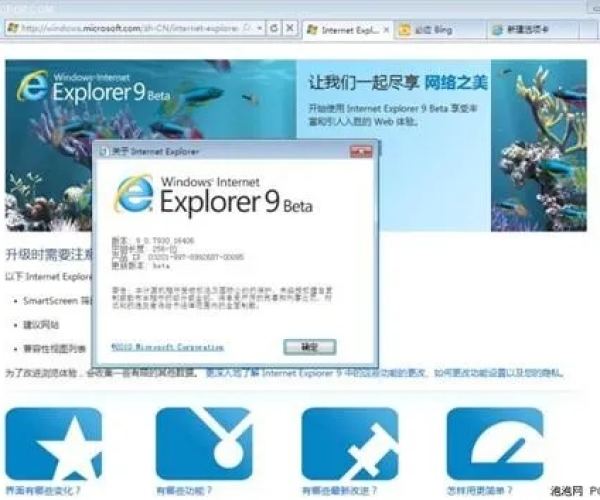The width and height of the screenshot is (600, 500).
Task: Open the Microsoft Corporation copyright link
Action: [x=167, y=347]
